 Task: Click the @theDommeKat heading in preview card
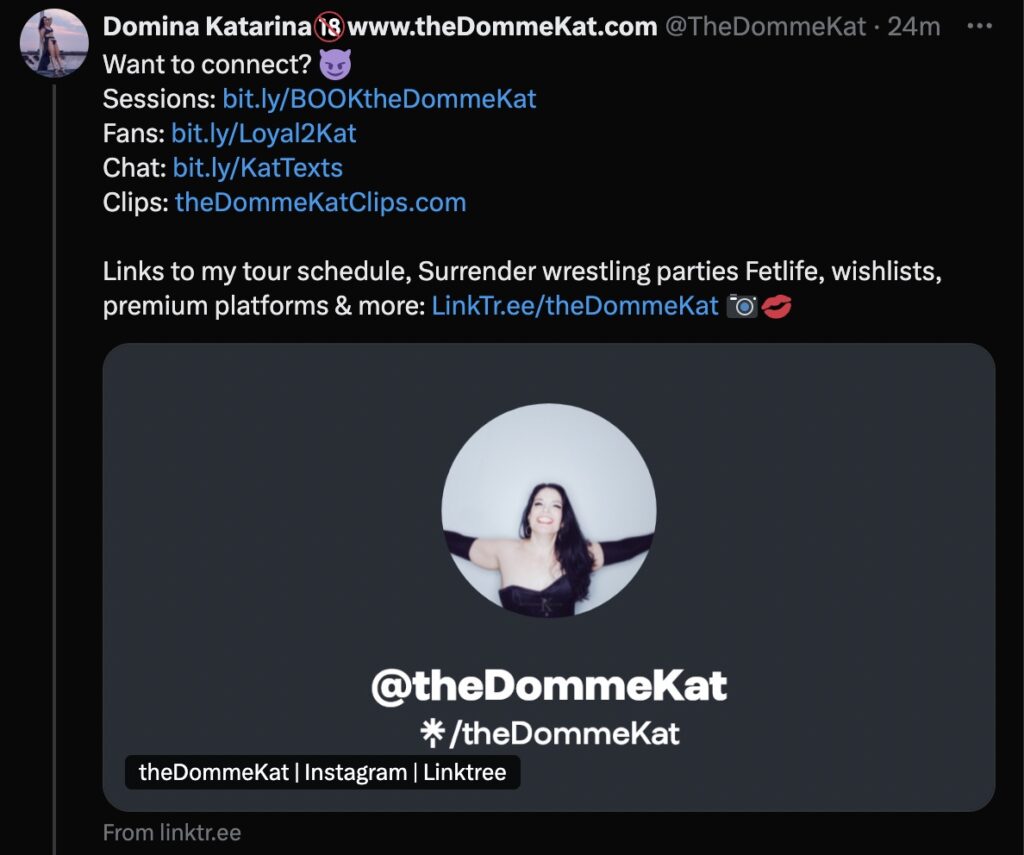(549, 686)
